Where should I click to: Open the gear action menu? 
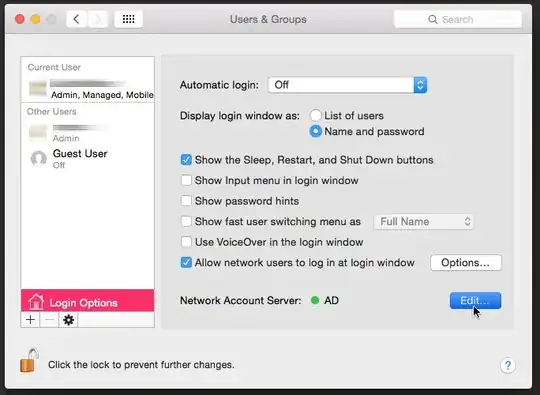68,320
